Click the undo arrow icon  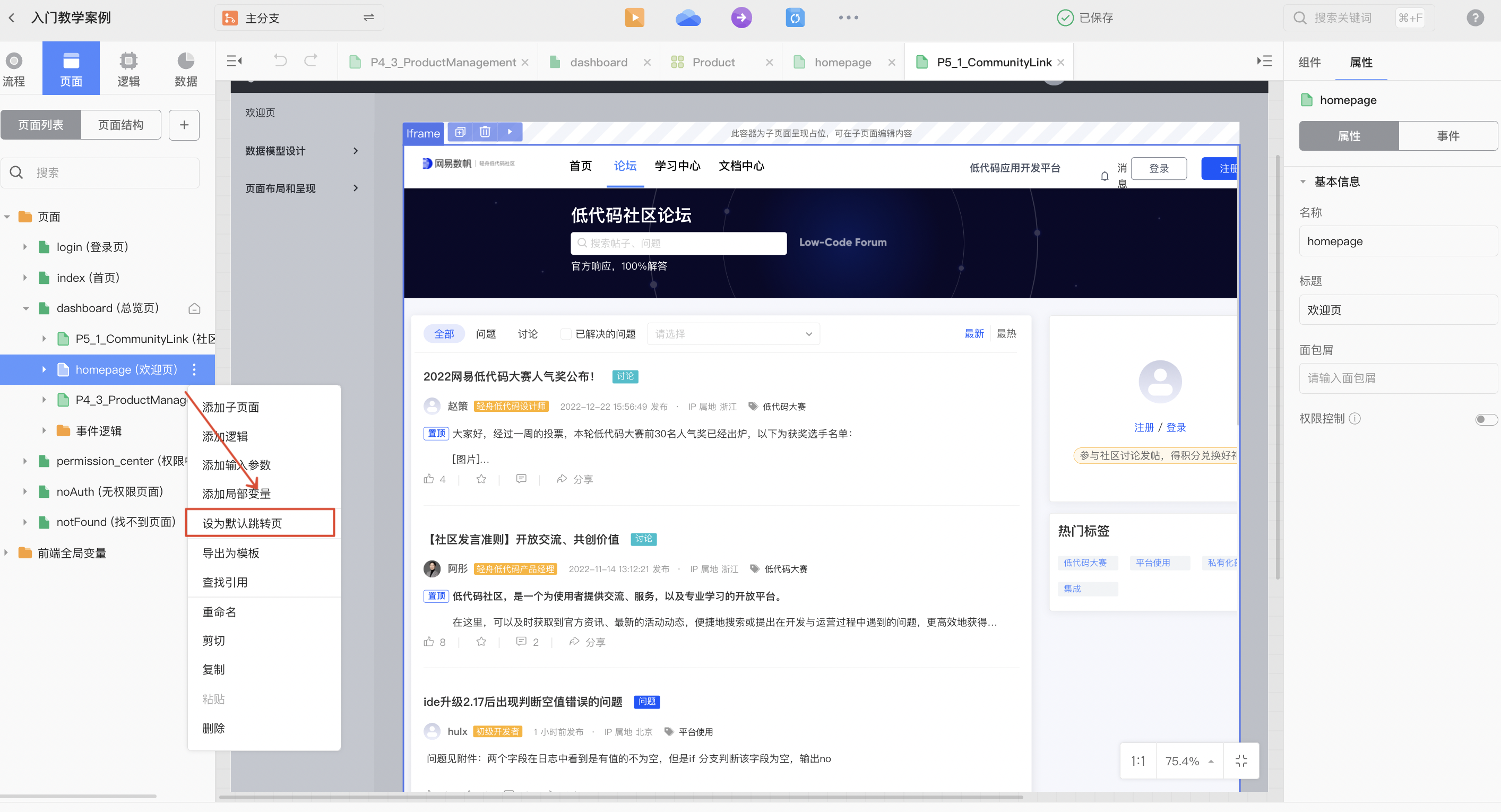pyautogui.click(x=280, y=61)
